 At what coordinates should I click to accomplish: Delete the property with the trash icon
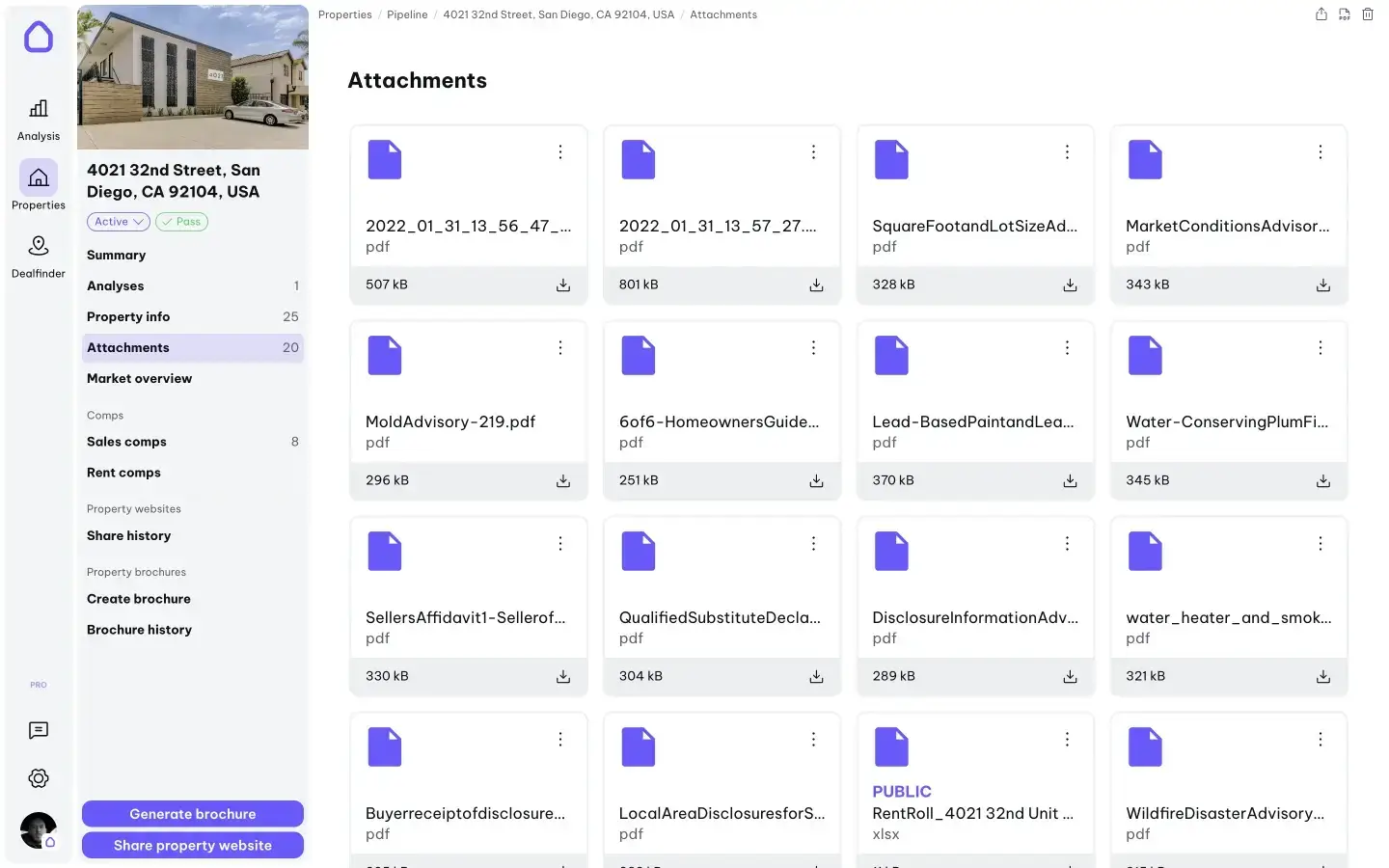[1367, 14]
